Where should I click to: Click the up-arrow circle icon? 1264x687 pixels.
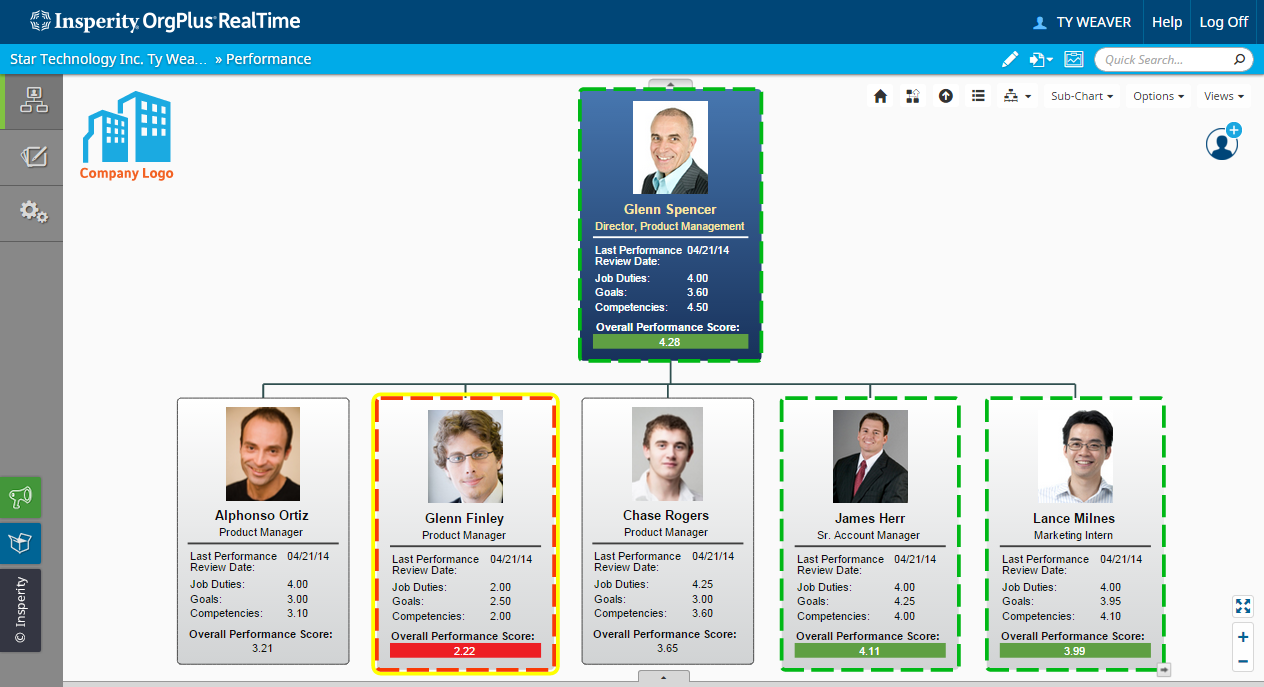[x=945, y=97]
